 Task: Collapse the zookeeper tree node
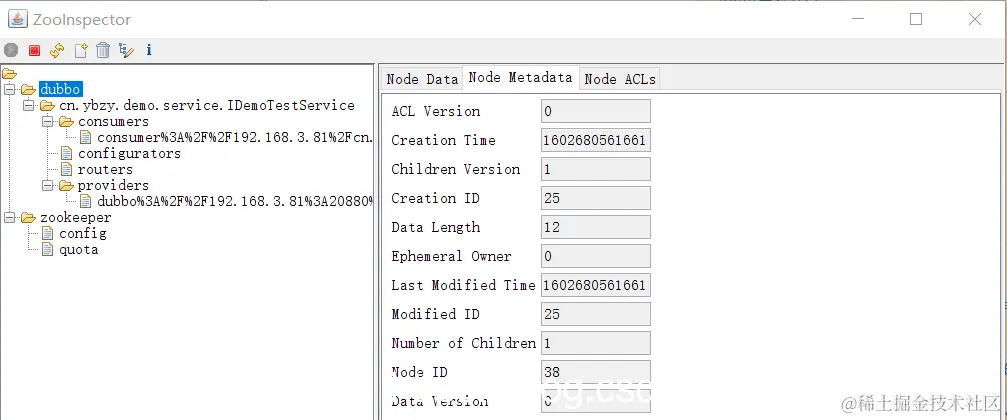[10, 218]
